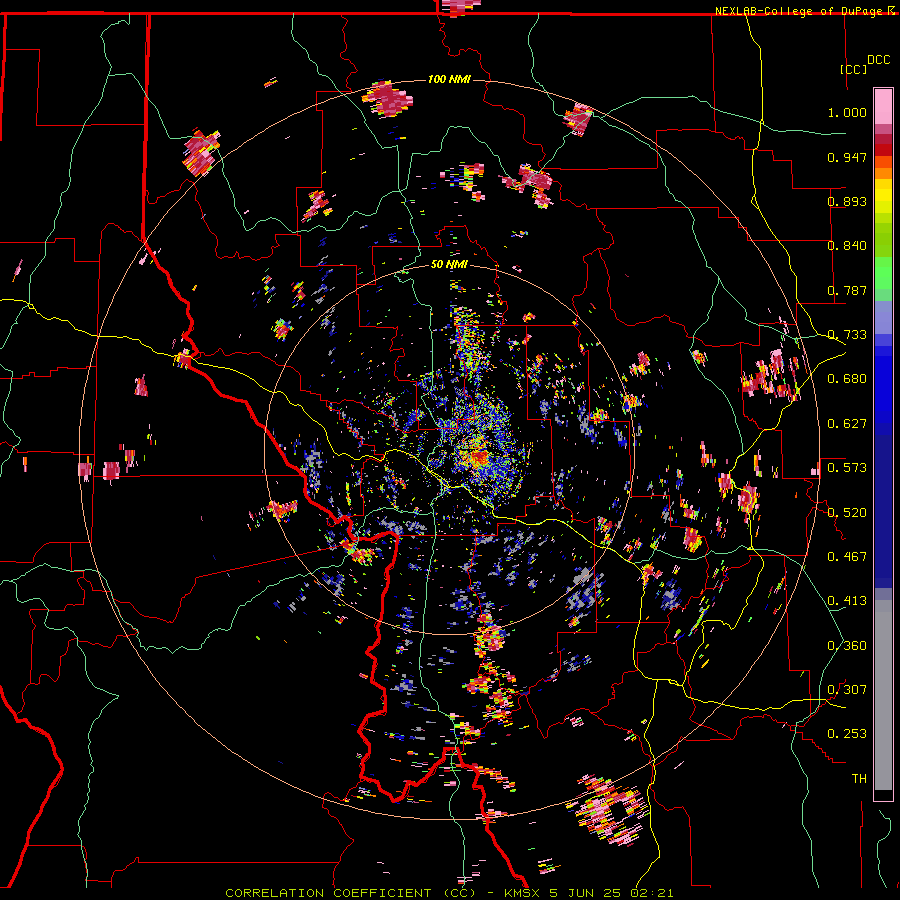This screenshot has height=900, width=900.
Task: Click the 0.680 scale value
Action: pyautogui.click(x=847, y=379)
